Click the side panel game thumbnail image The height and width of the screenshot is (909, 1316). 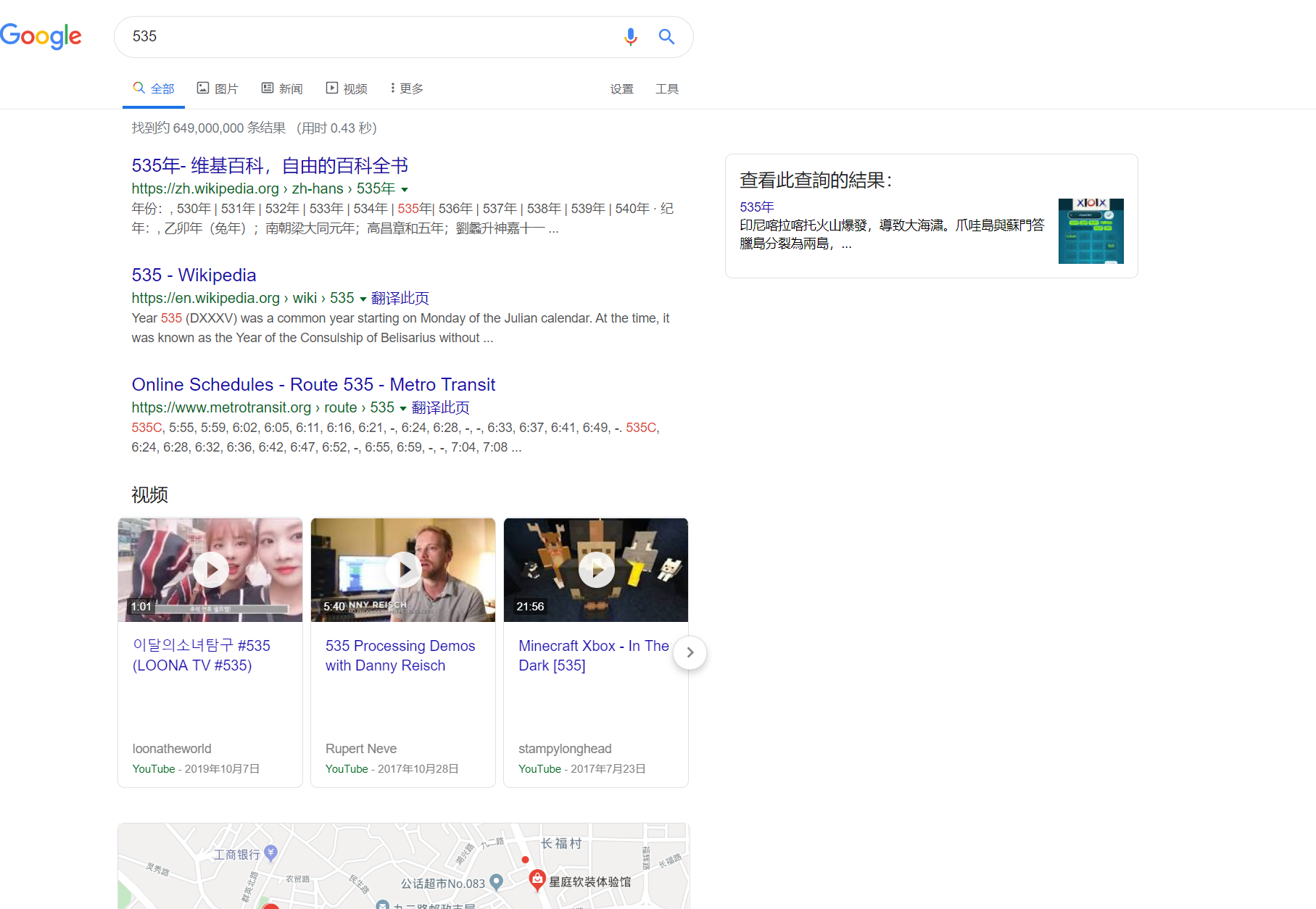point(1091,231)
